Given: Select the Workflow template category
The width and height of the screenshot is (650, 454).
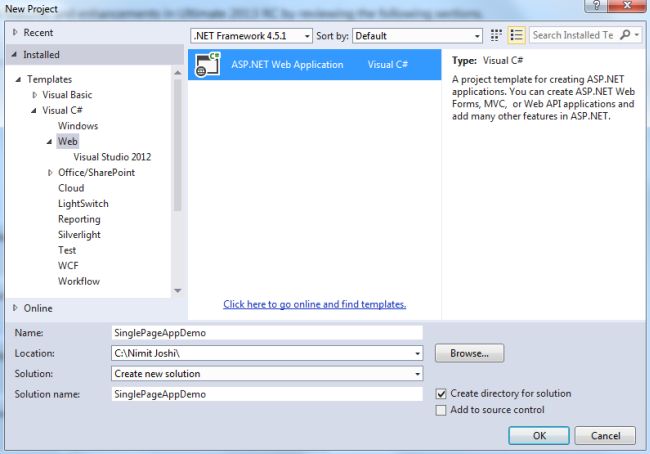Looking at the screenshot, I should coord(79,281).
